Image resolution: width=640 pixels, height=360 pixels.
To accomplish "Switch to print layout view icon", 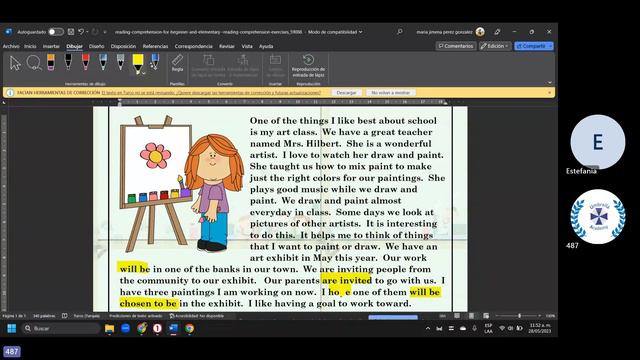I will (471, 316).
